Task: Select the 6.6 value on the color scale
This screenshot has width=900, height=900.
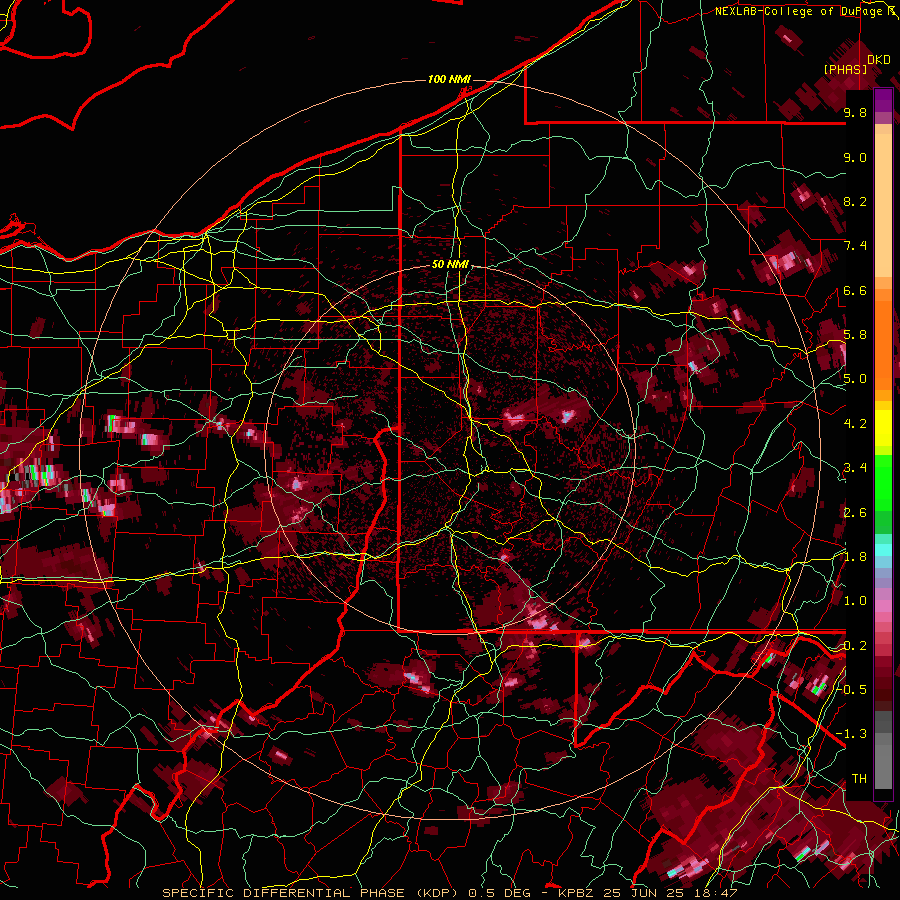Action: [x=855, y=290]
